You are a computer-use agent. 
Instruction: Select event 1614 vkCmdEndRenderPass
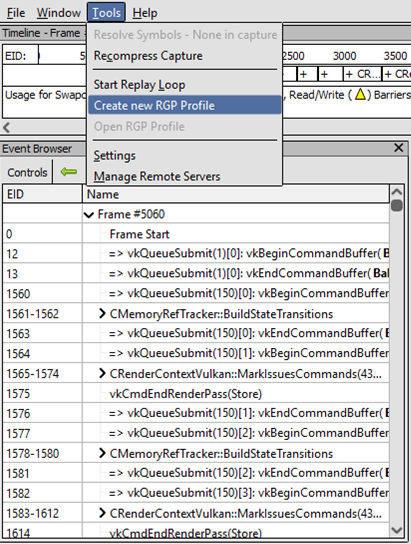pos(196,533)
